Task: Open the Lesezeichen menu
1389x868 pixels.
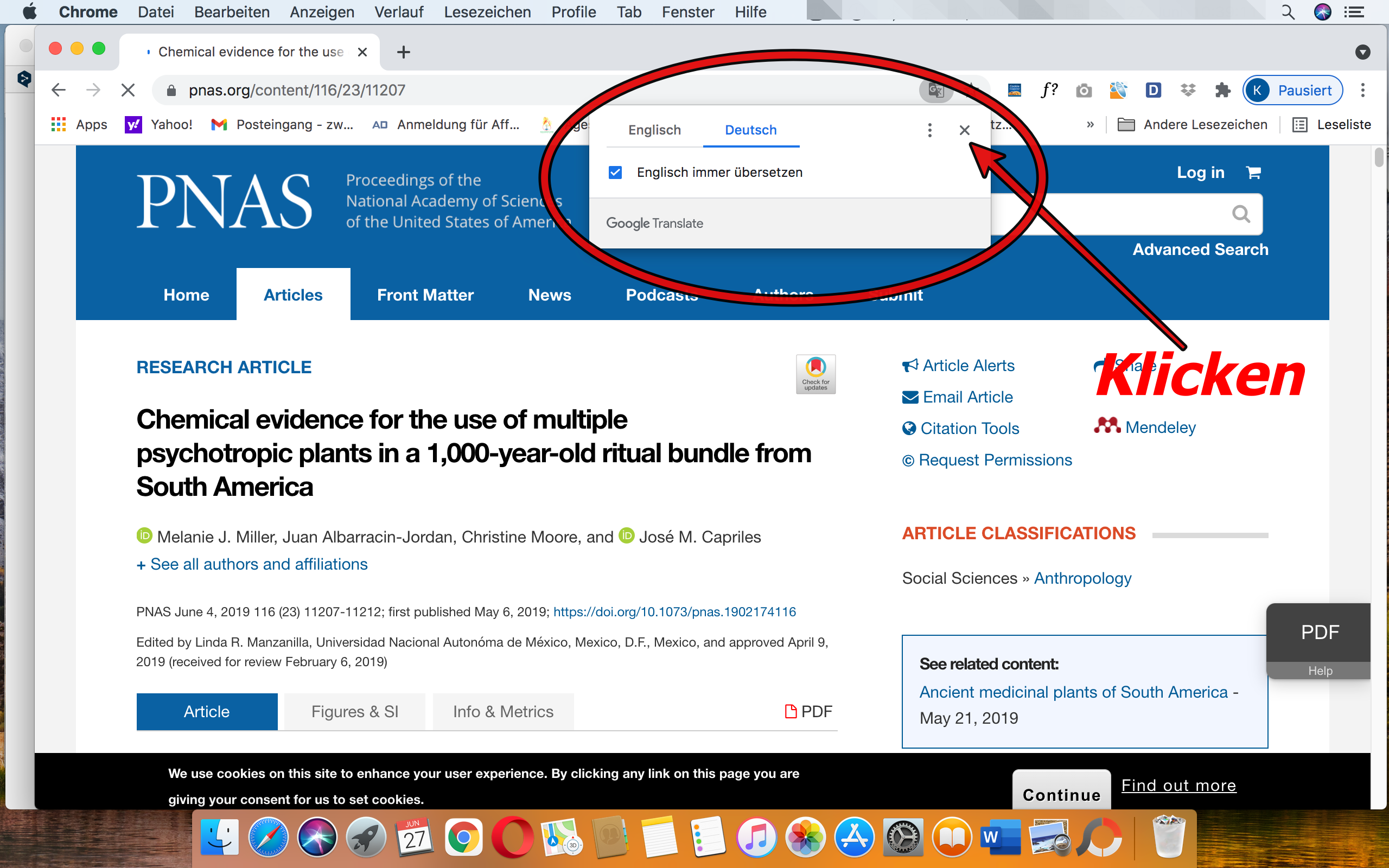Action: coord(487,12)
